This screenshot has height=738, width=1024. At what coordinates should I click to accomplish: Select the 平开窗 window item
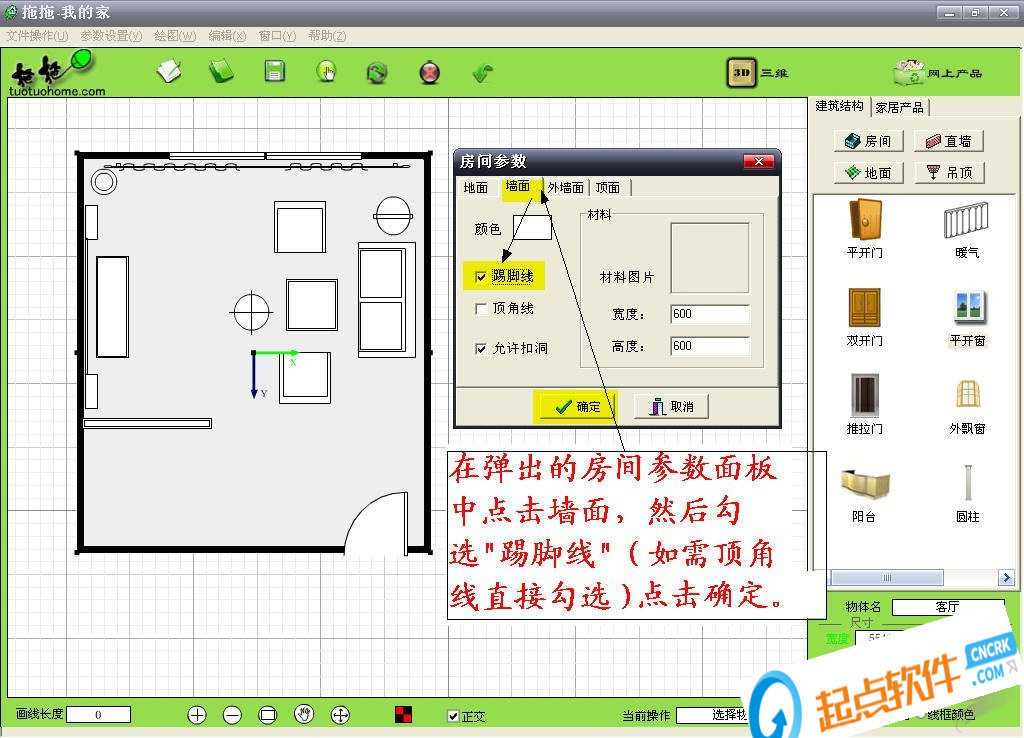pyautogui.click(x=968, y=319)
